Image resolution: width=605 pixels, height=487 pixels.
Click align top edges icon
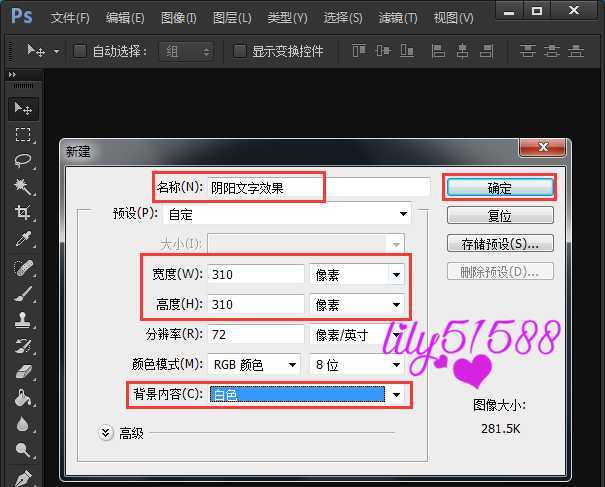coord(359,51)
